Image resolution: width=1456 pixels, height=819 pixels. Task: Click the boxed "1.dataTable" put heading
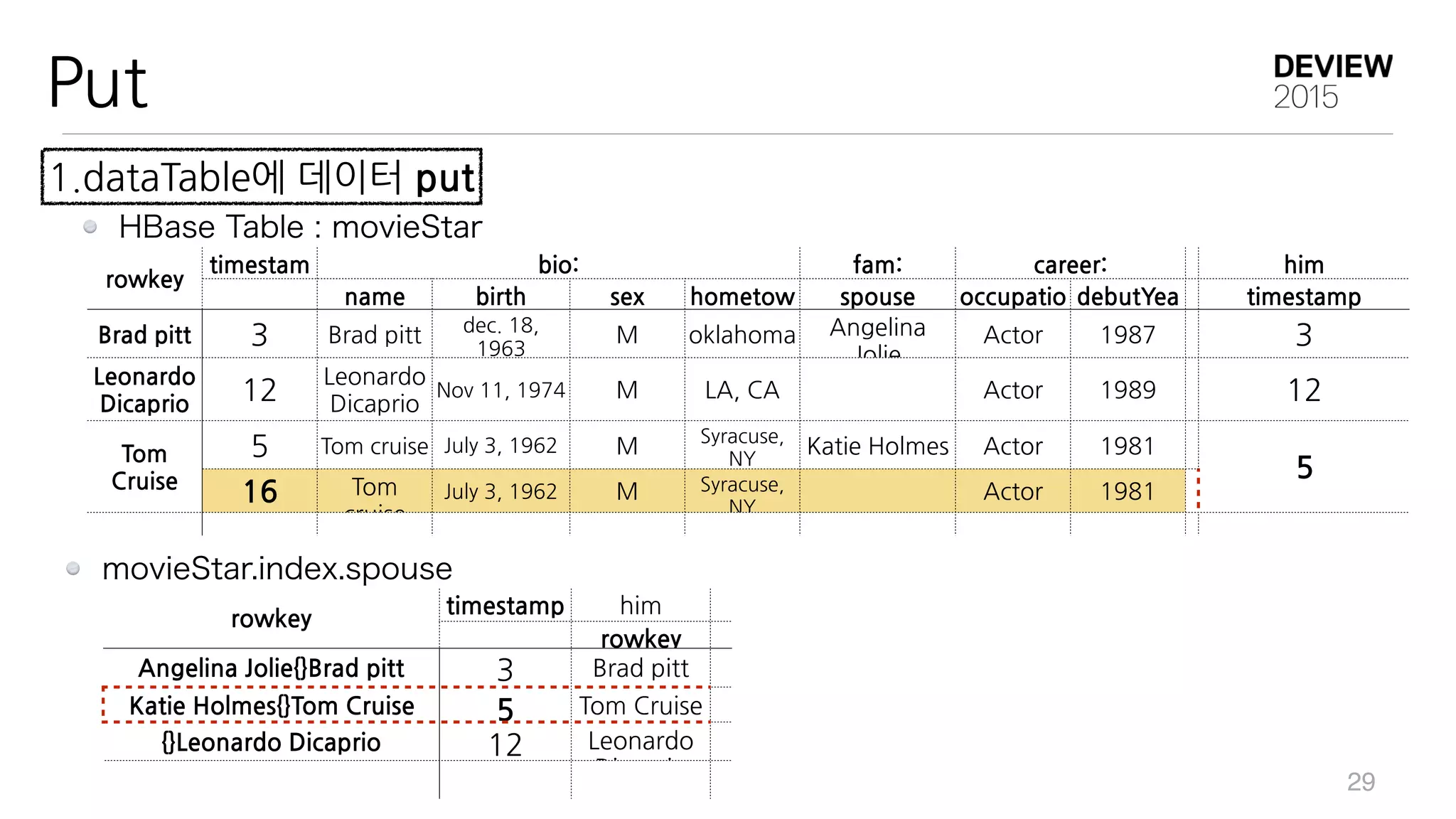tap(262, 176)
